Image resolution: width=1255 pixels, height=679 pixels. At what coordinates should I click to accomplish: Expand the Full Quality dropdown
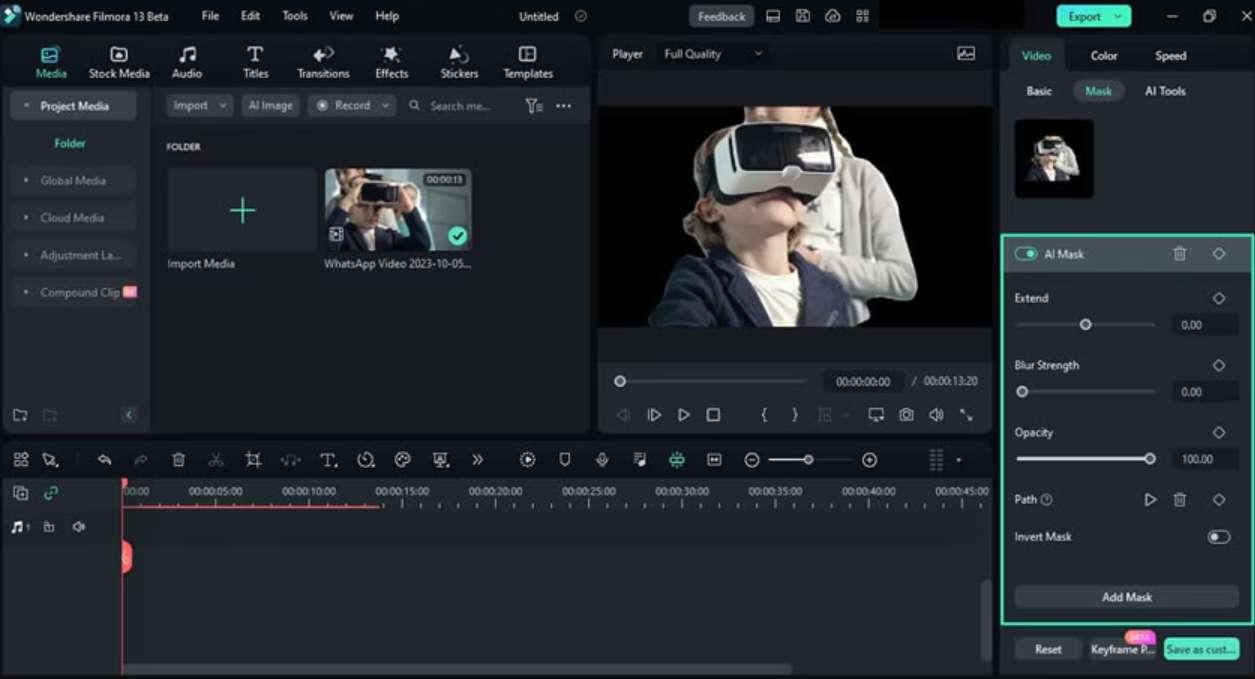(713, 54)
